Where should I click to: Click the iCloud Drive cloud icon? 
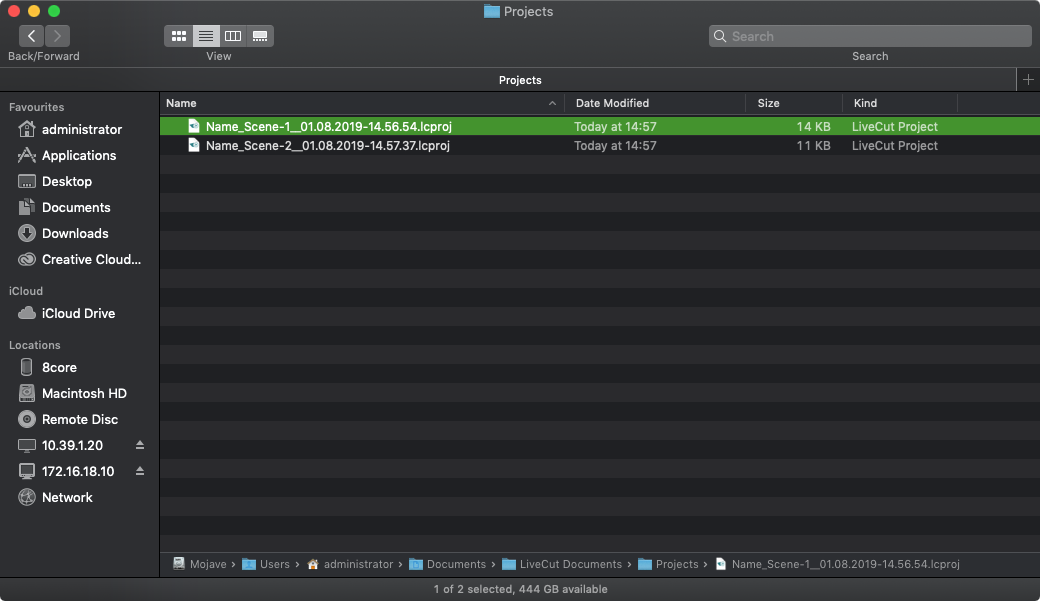[27, 313]
